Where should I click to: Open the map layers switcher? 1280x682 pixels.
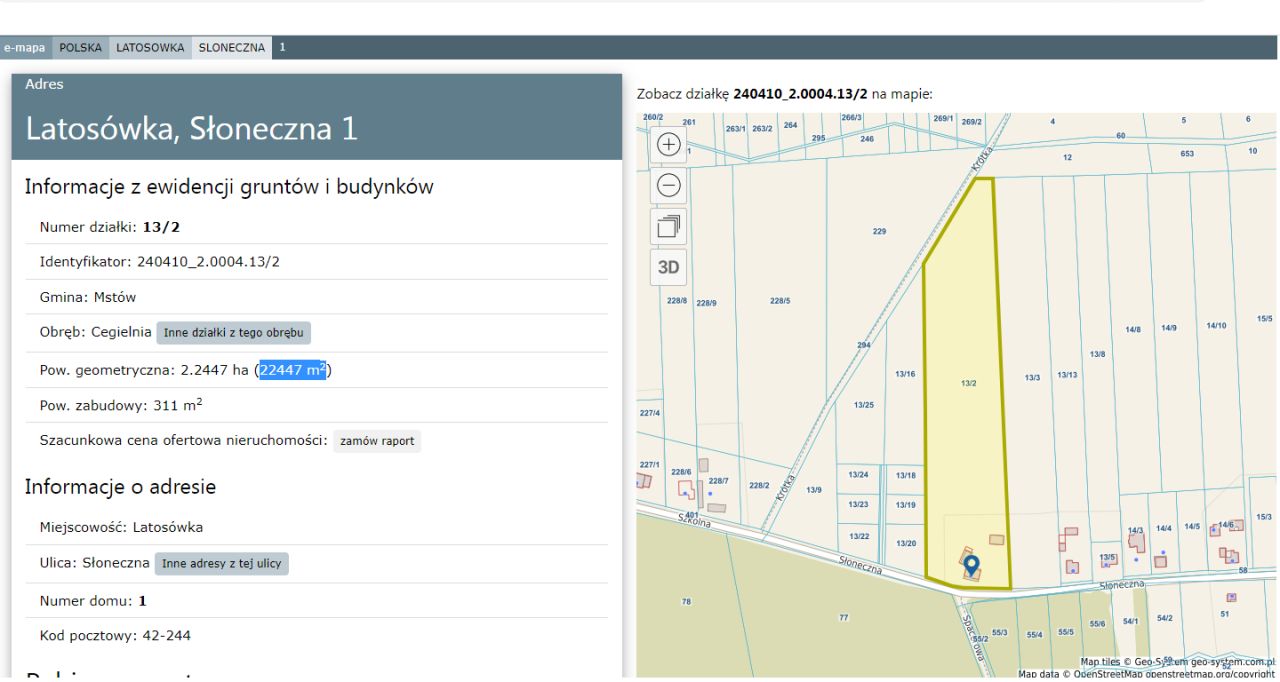point(667,227)
